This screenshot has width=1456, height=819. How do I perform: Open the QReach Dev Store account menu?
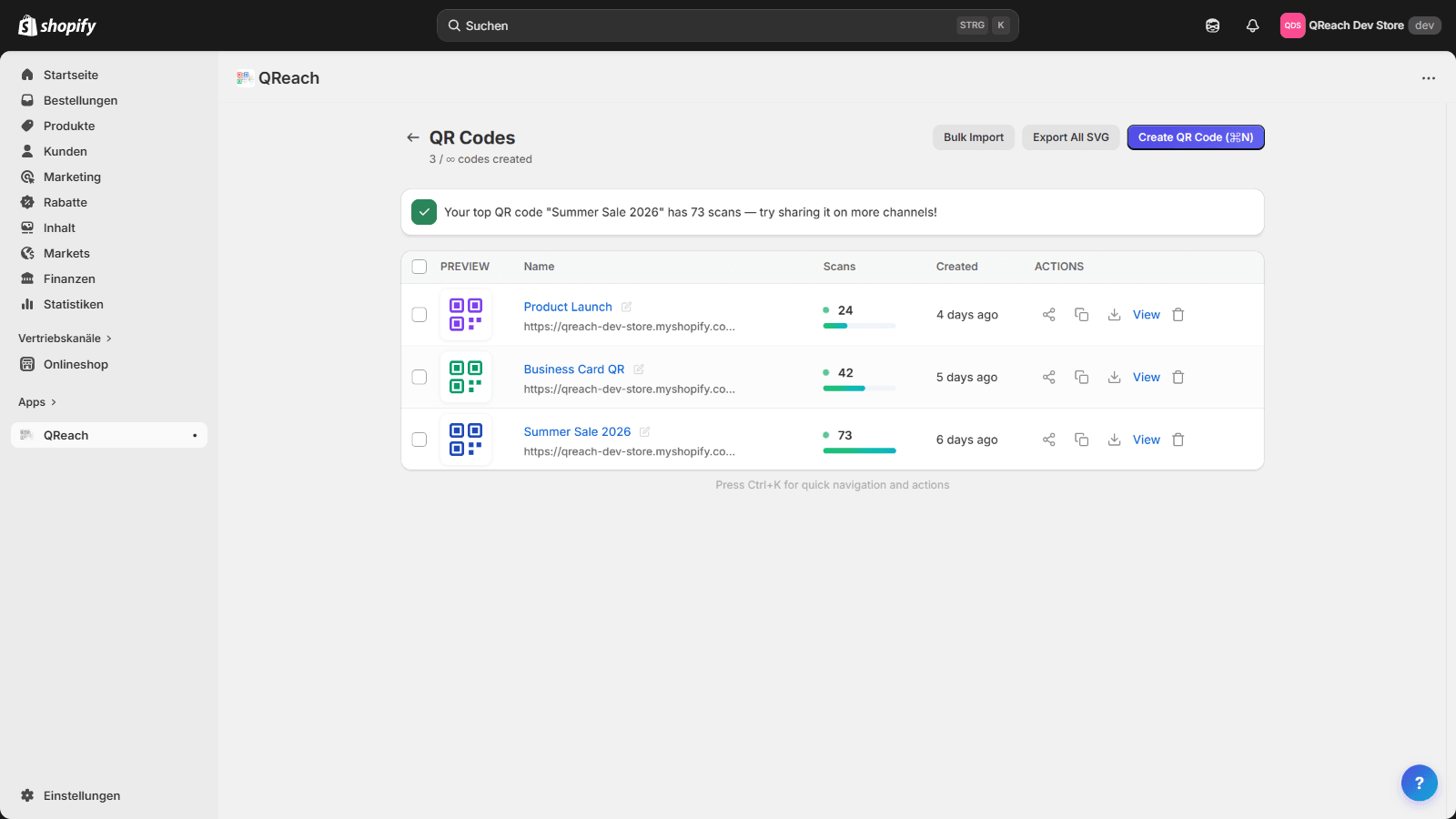[1359, 25]
